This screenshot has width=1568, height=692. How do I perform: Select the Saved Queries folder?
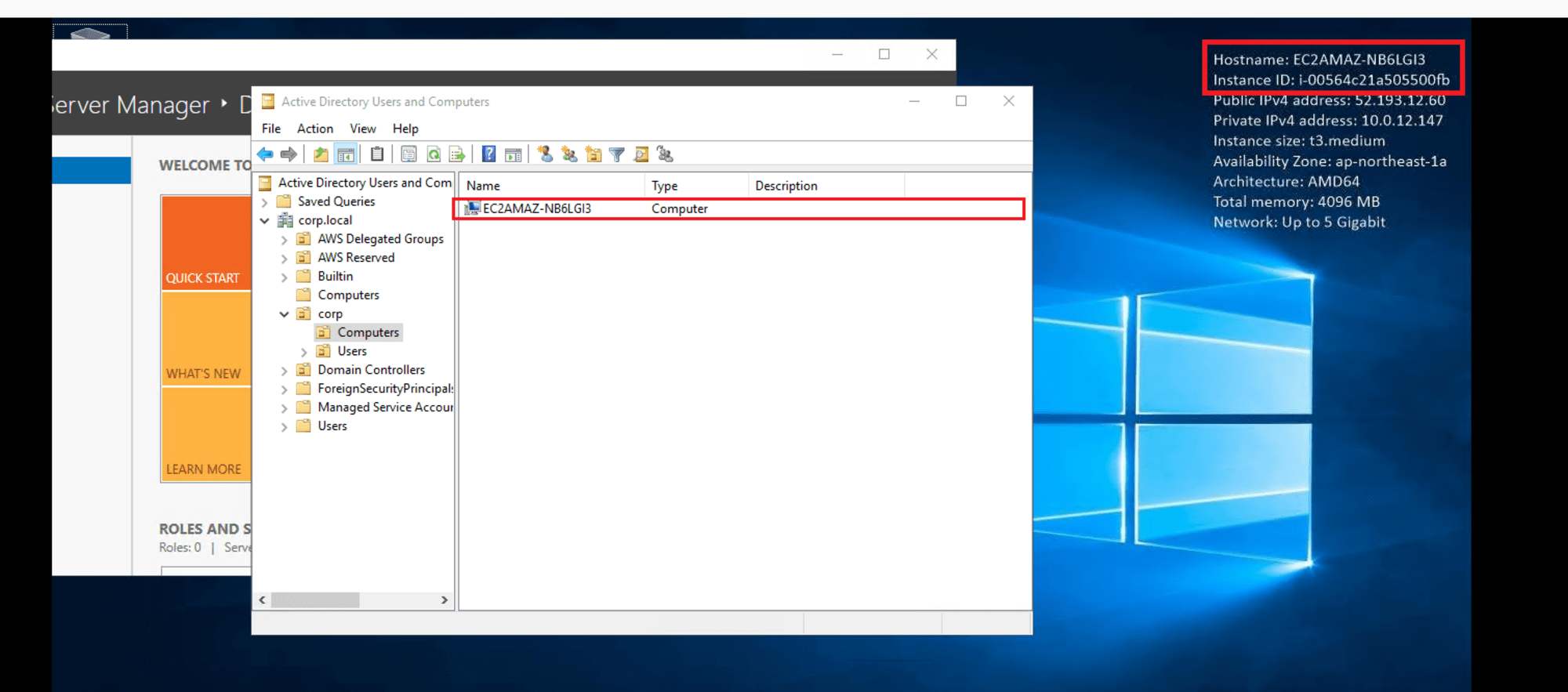(x=336, y=201)
